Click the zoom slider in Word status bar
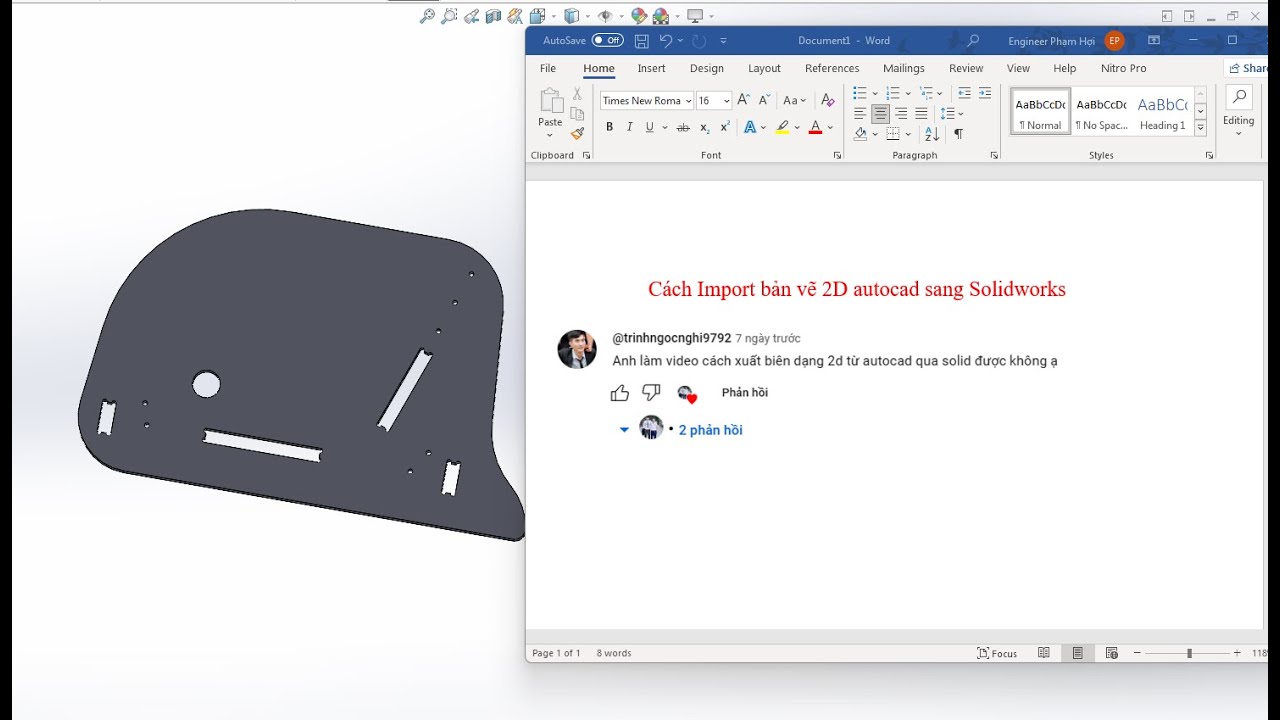Viewport: 1280px width, 720px height. 1189,653
